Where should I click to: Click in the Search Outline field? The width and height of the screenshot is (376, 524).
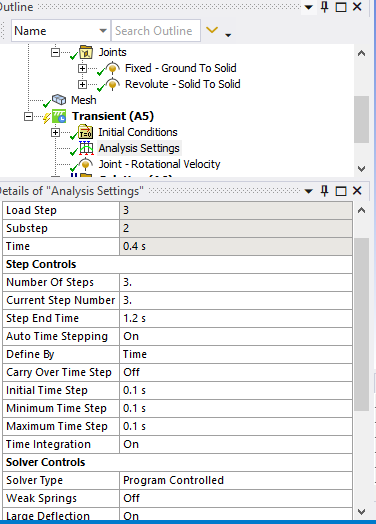[x=156, y=31]
